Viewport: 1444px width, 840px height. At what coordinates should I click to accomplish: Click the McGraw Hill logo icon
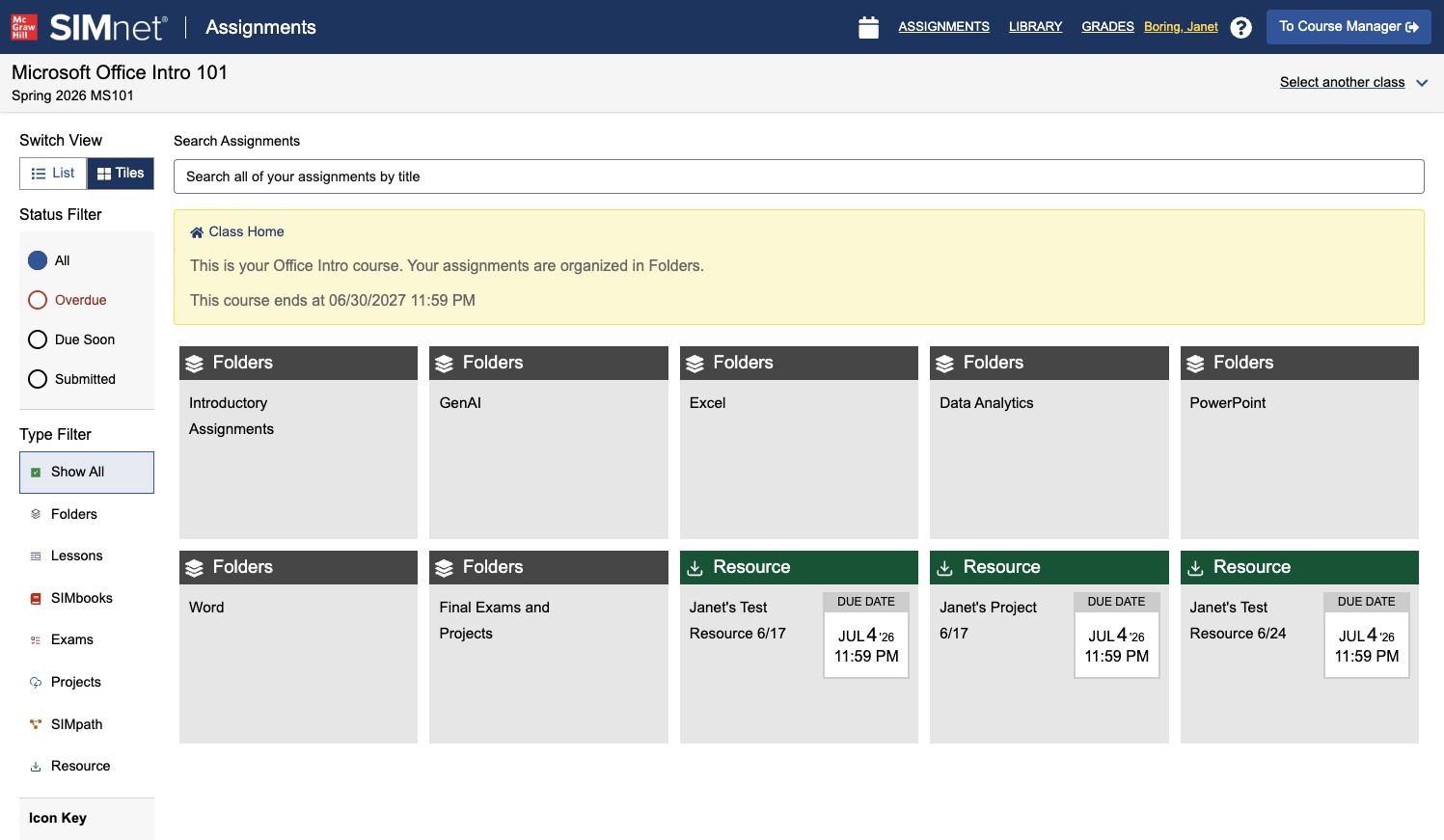[x=24, y=27]
